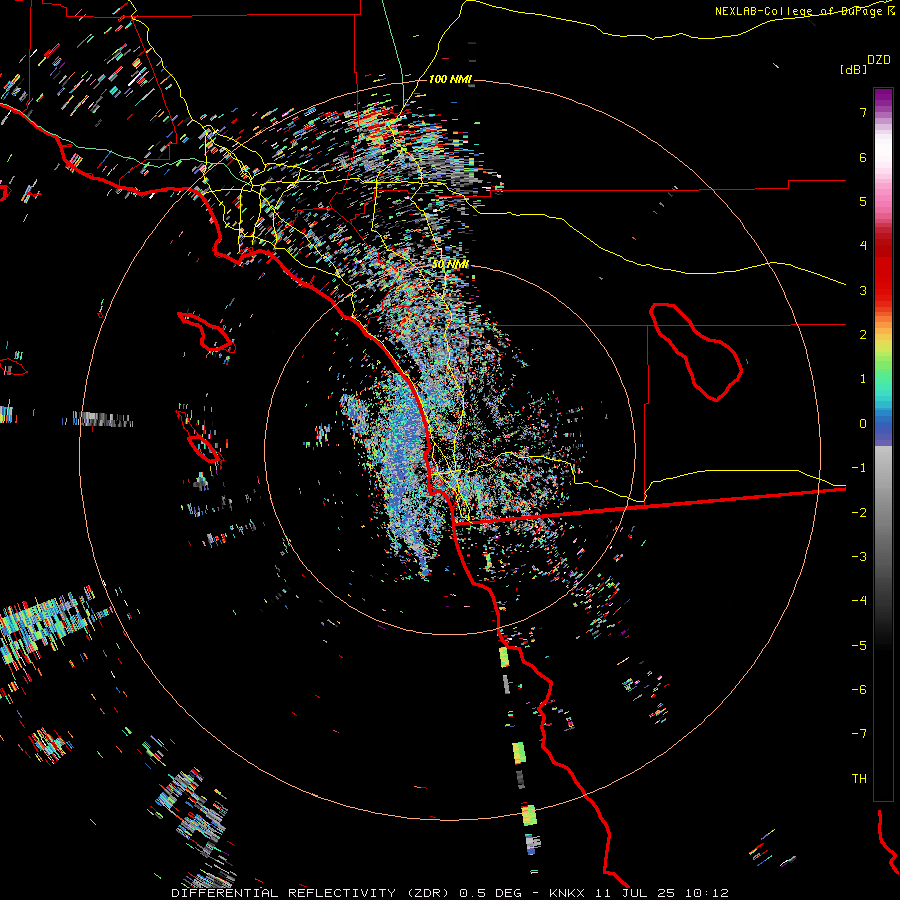900x900 pixels.
Task: Click the '0.5 DEG' elevation angle text
Action: 490,893
